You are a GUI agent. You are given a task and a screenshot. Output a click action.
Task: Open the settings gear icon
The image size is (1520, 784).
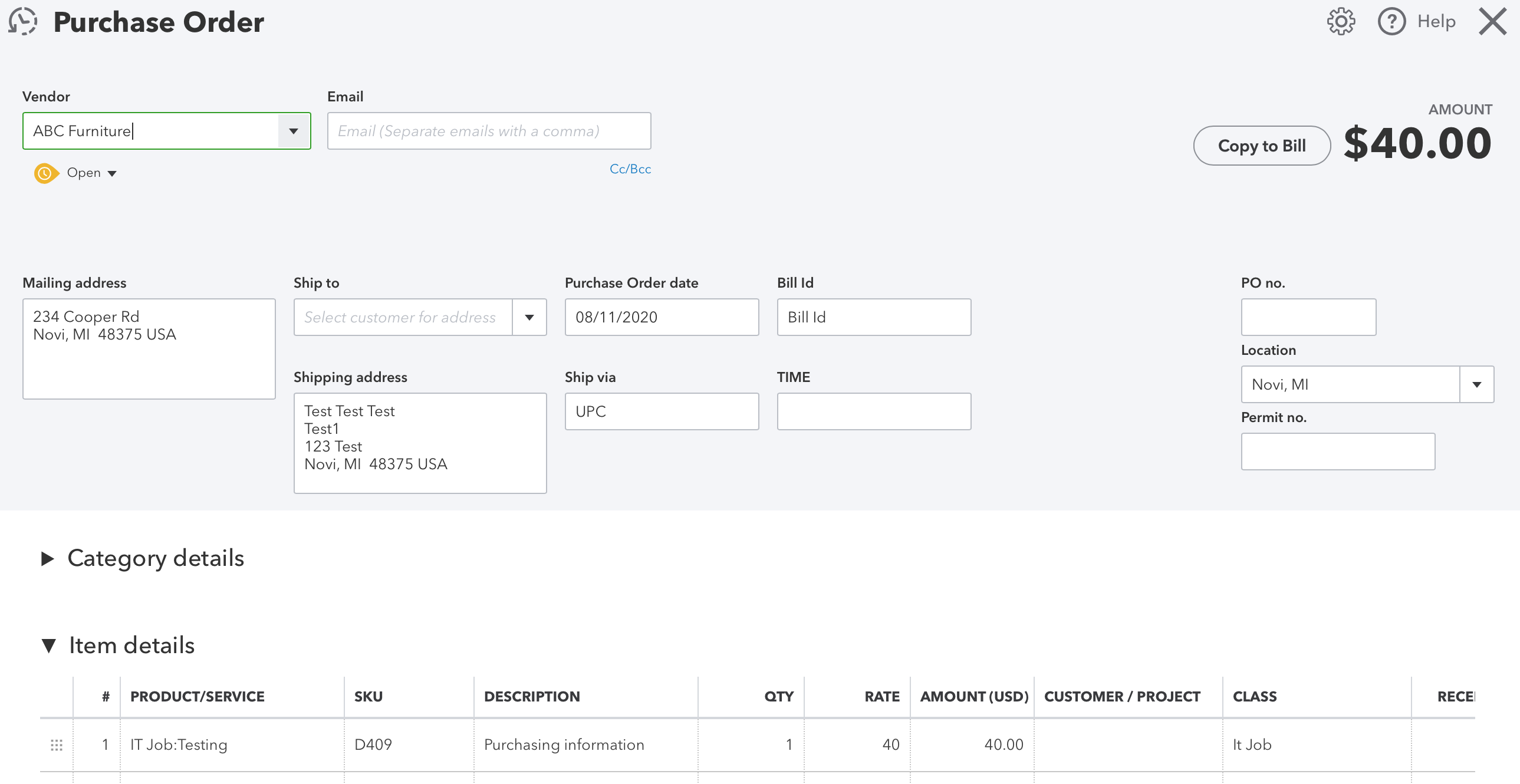pos(1341,22)
